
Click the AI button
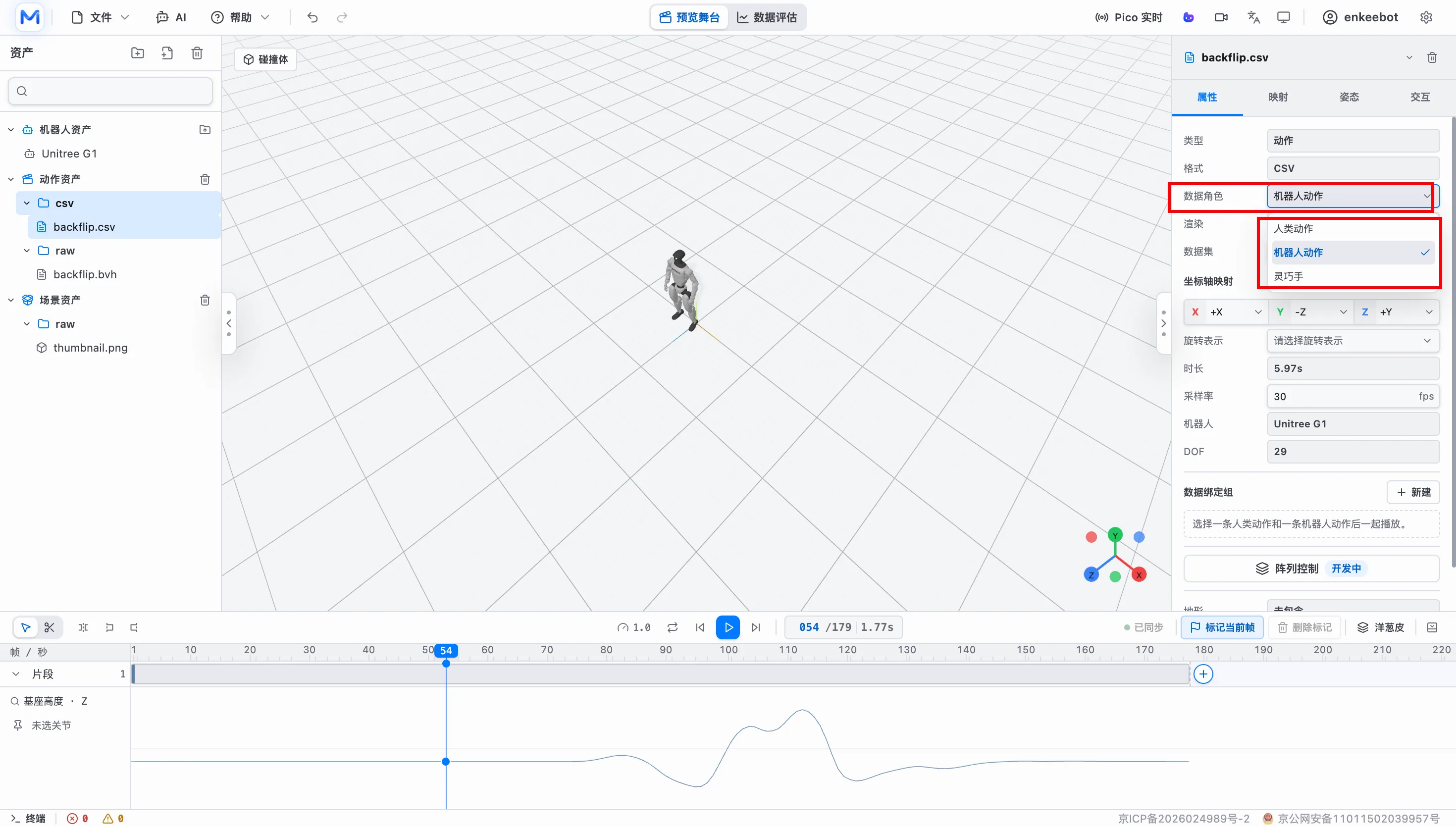(171, 18)
